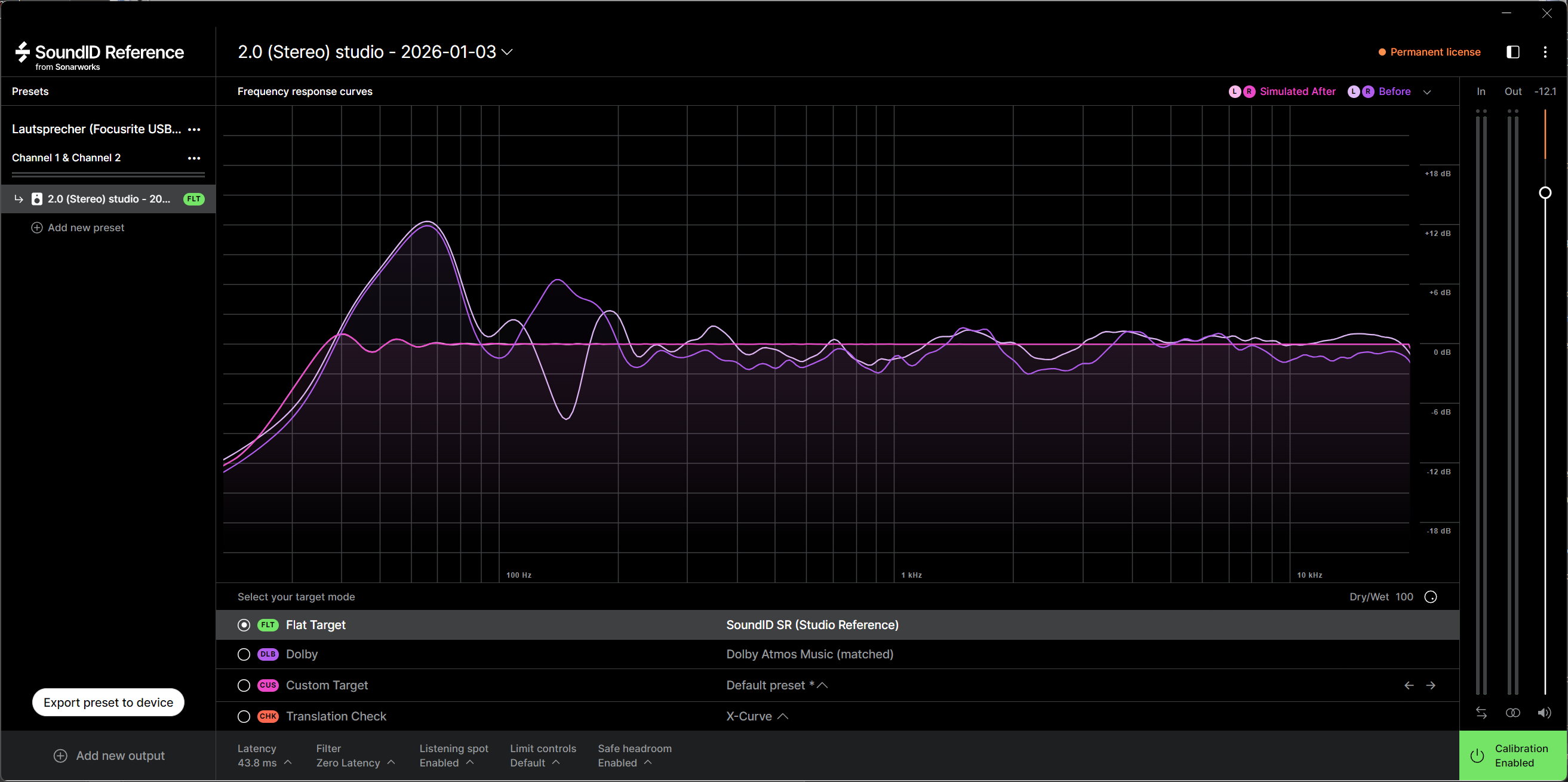Viewport: 1568px width, 782px height.
Task: Open the three-dot menu in the top right
Action: click(1545, 52)
